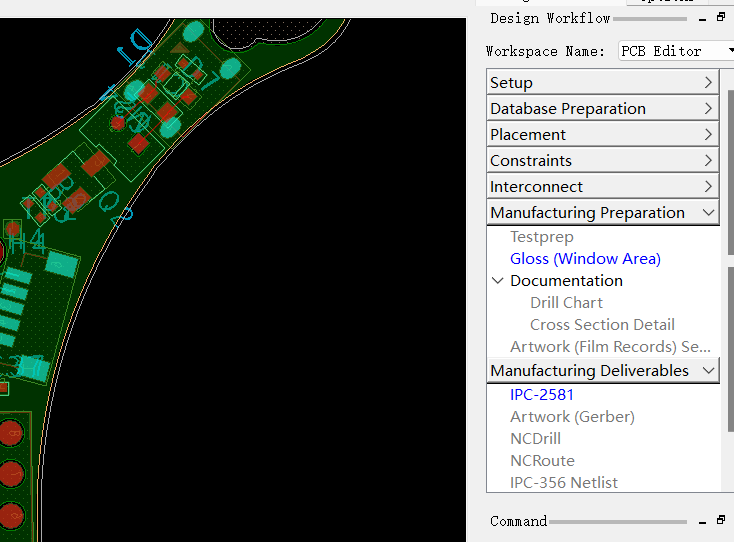Undock the Command panel
Screen dimensions: 734x542
point(721,521)
